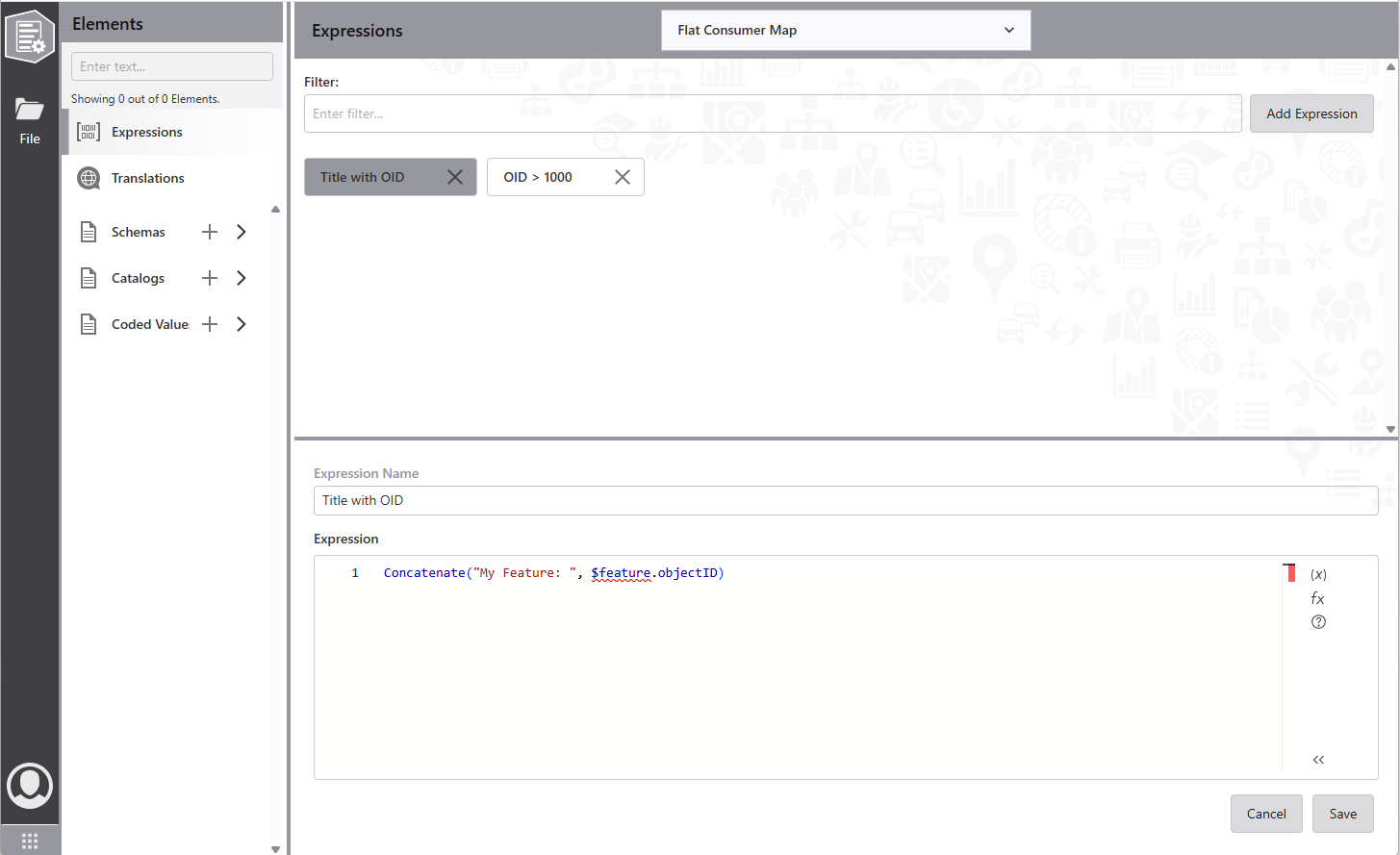Viewport: 1400px width, 855px height.
Task: Click the Add Expression button
Action: click(1311, 113)
